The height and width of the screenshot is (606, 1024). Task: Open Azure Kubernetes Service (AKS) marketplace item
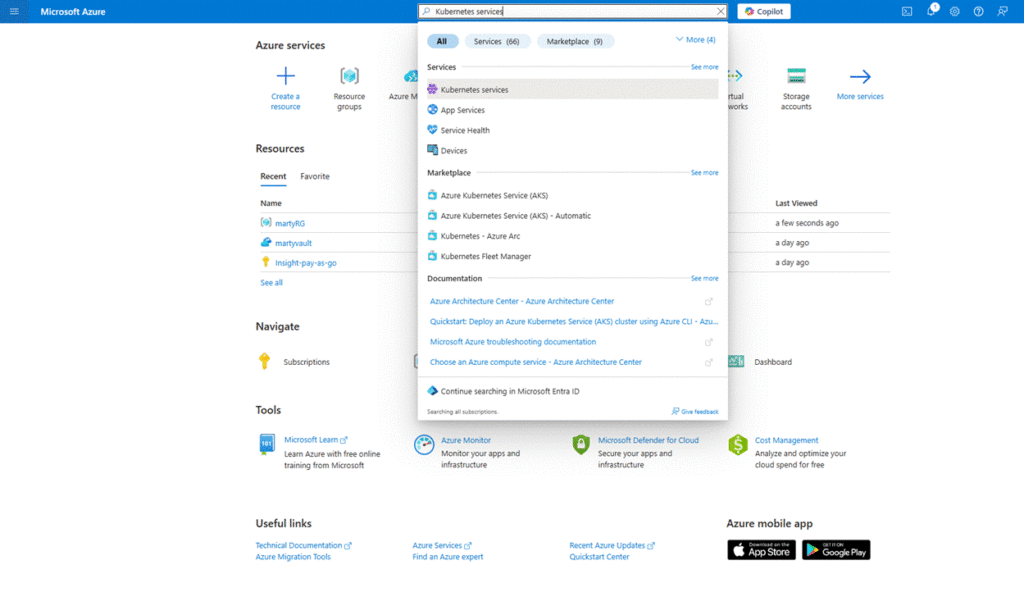click(494, 196)
